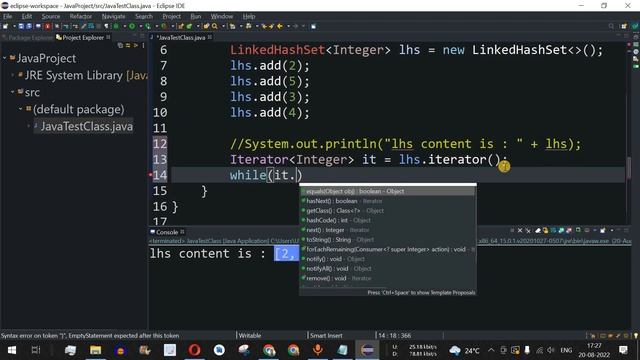
Task: Select next() : Integer proposal
Action: pyautogui.click(x=388, y=230)
